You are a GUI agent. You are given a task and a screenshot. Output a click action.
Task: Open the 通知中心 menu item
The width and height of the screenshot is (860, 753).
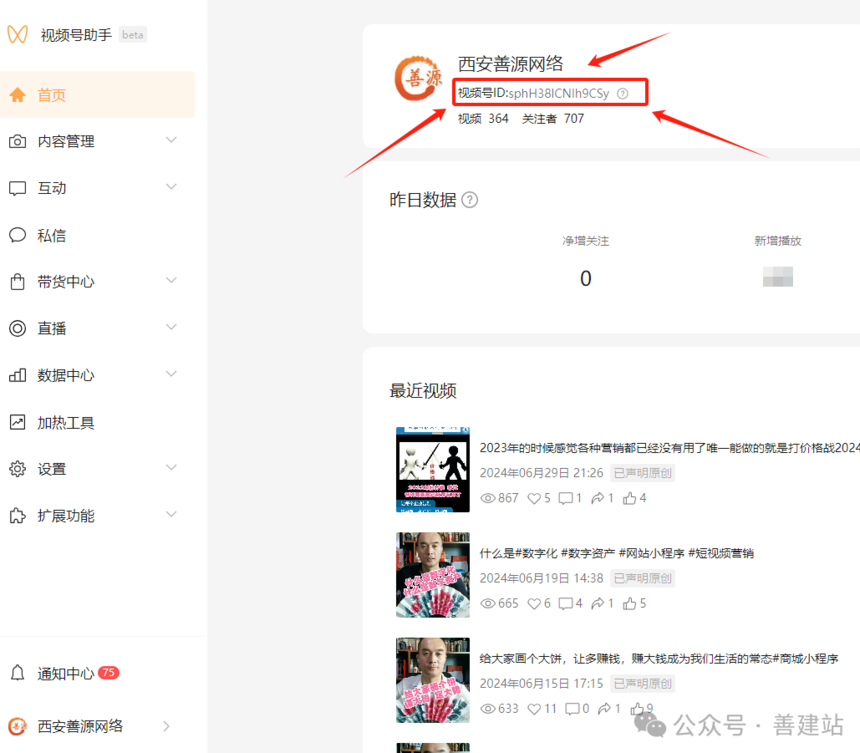97,672
